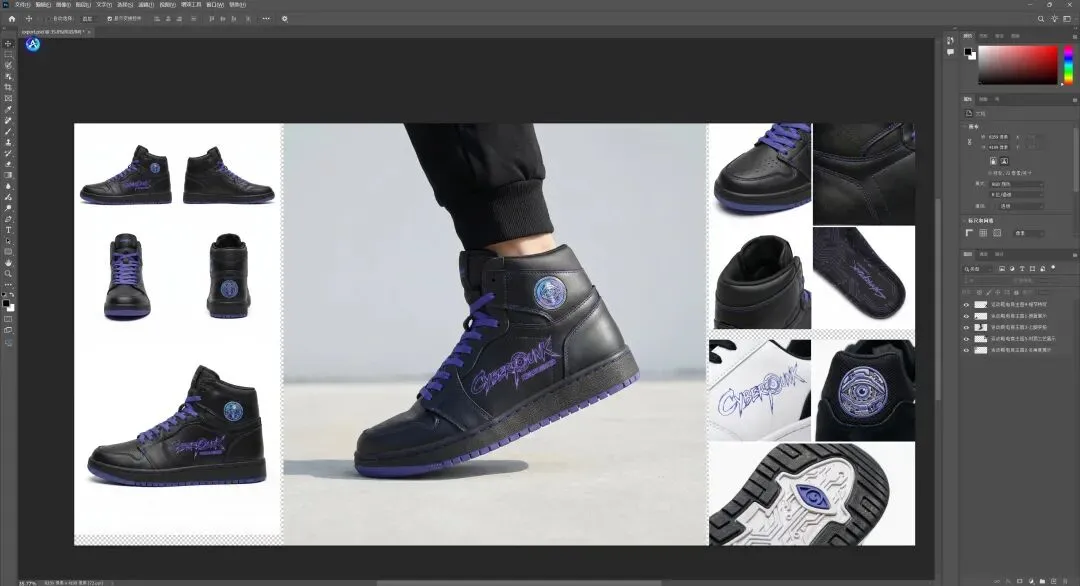Select the Move tool in the toolbox
This screenshot has width=1080, height=586.
pos(8,43)
